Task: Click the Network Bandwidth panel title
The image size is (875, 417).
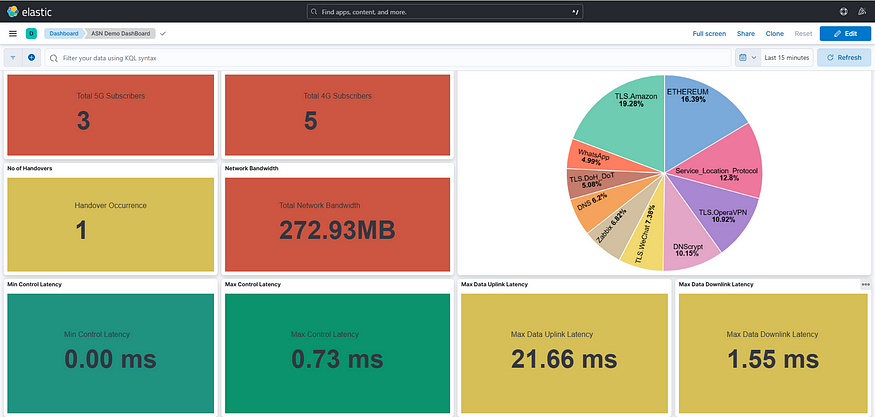Action: 251,168
